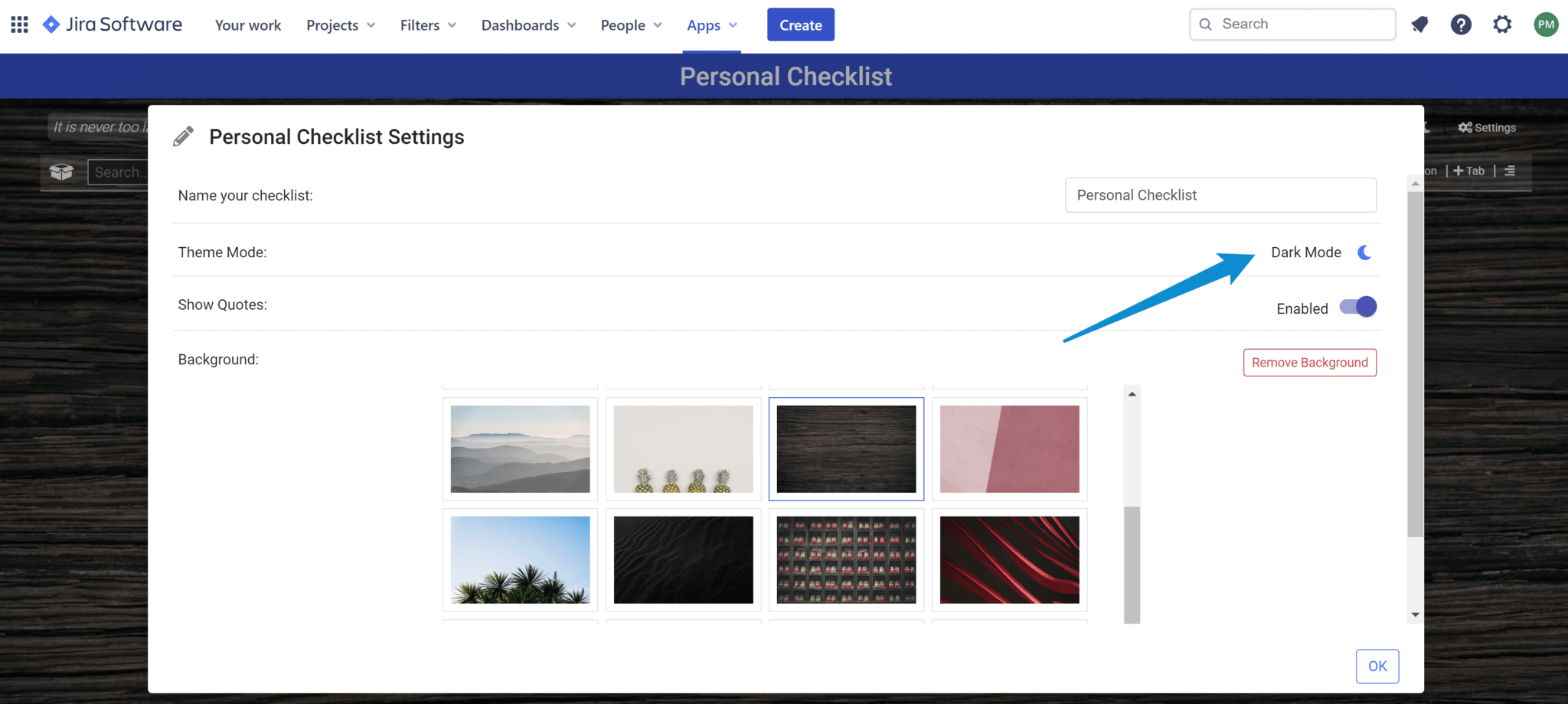Click the checklist name input field
Screen dimensions: 1568x704
(x=1220, y=195)
